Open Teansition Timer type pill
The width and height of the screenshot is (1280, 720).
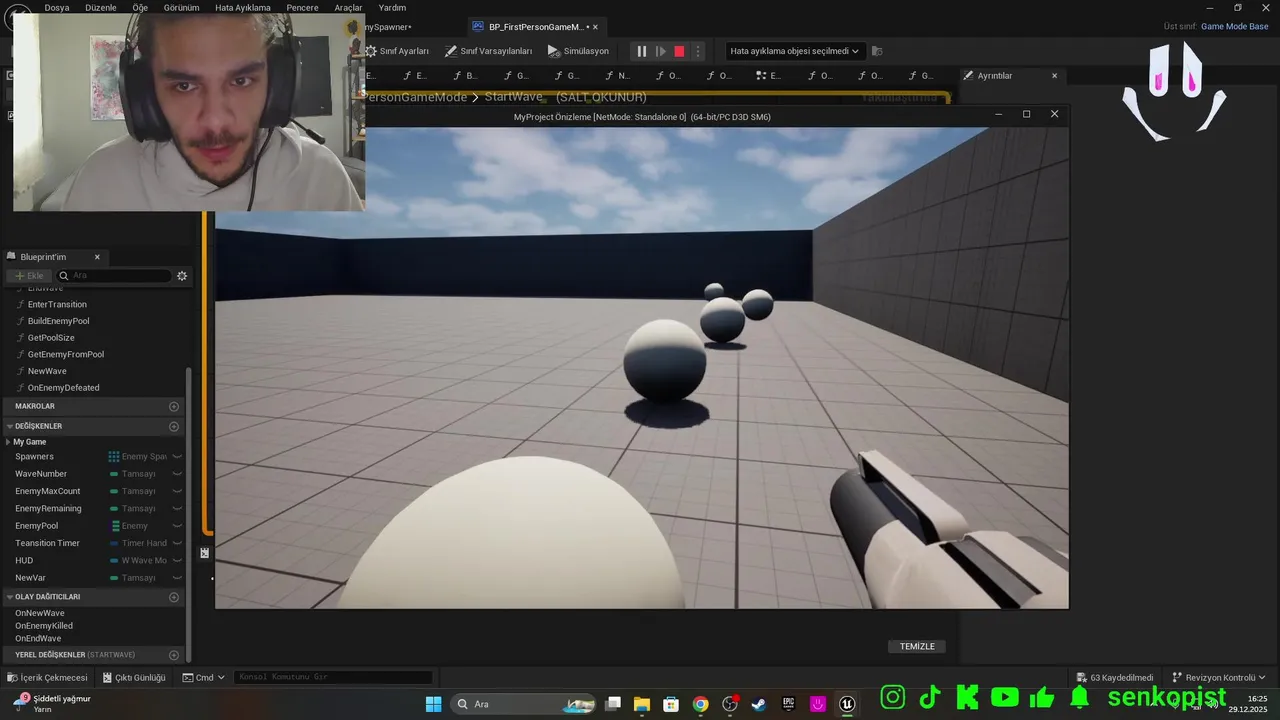point(138,543)
